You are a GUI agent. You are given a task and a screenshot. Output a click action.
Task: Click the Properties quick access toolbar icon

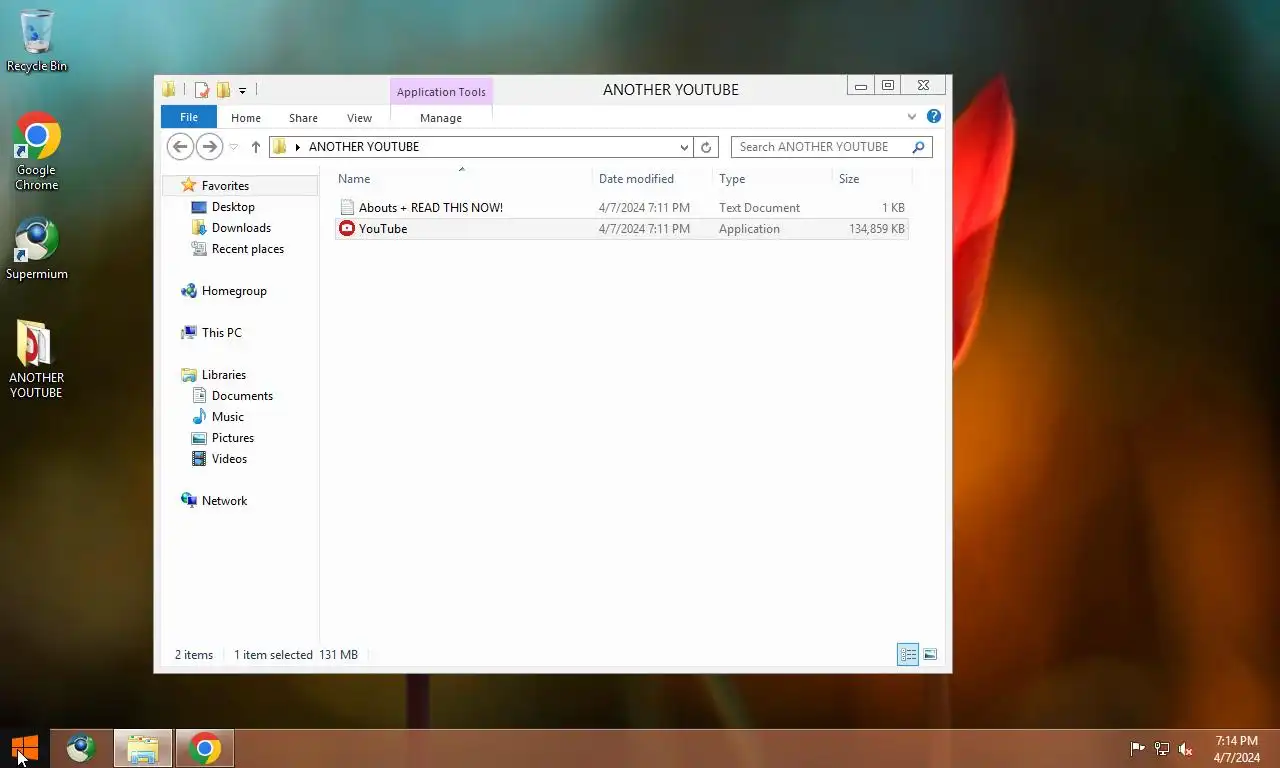coord(202,90)
